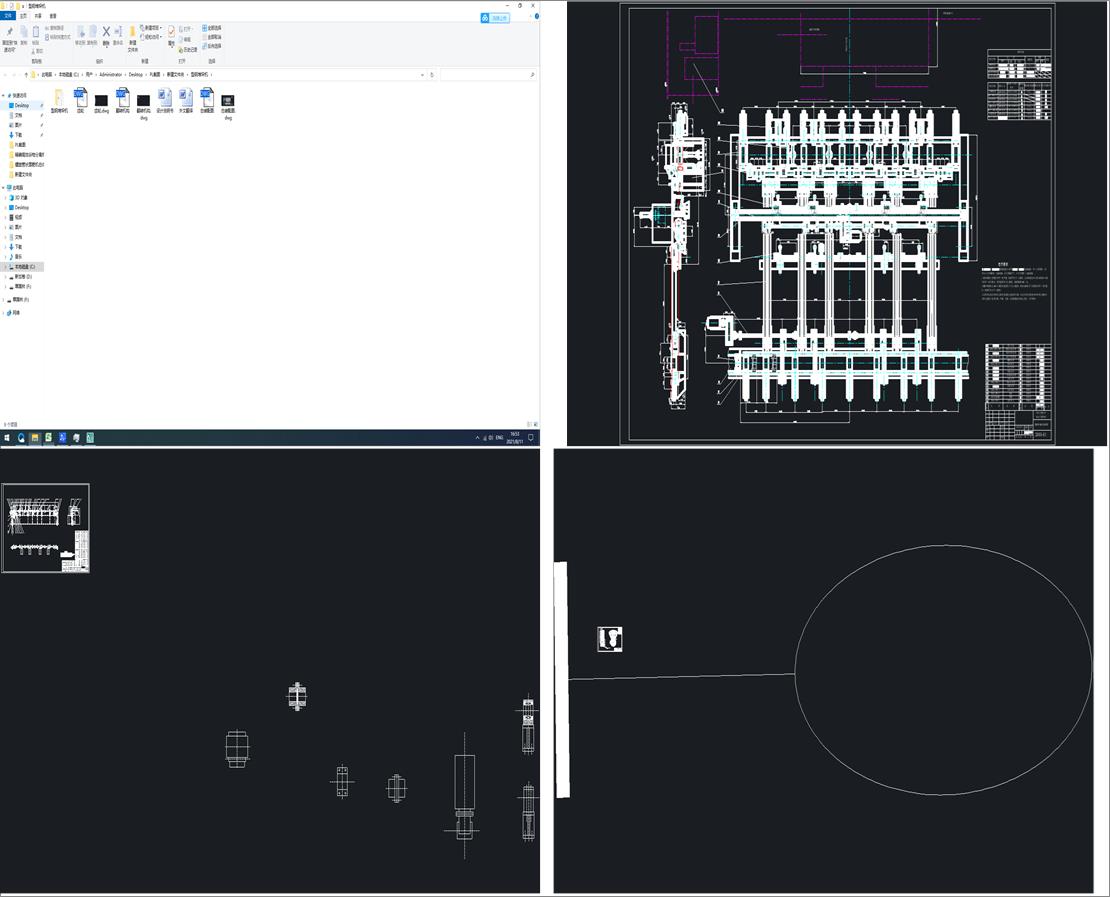Image resolution: width=1110 pixels, height=897 pixels.
Task: Select Local Disk (C:) in the navigation pane
Action: 23,267
